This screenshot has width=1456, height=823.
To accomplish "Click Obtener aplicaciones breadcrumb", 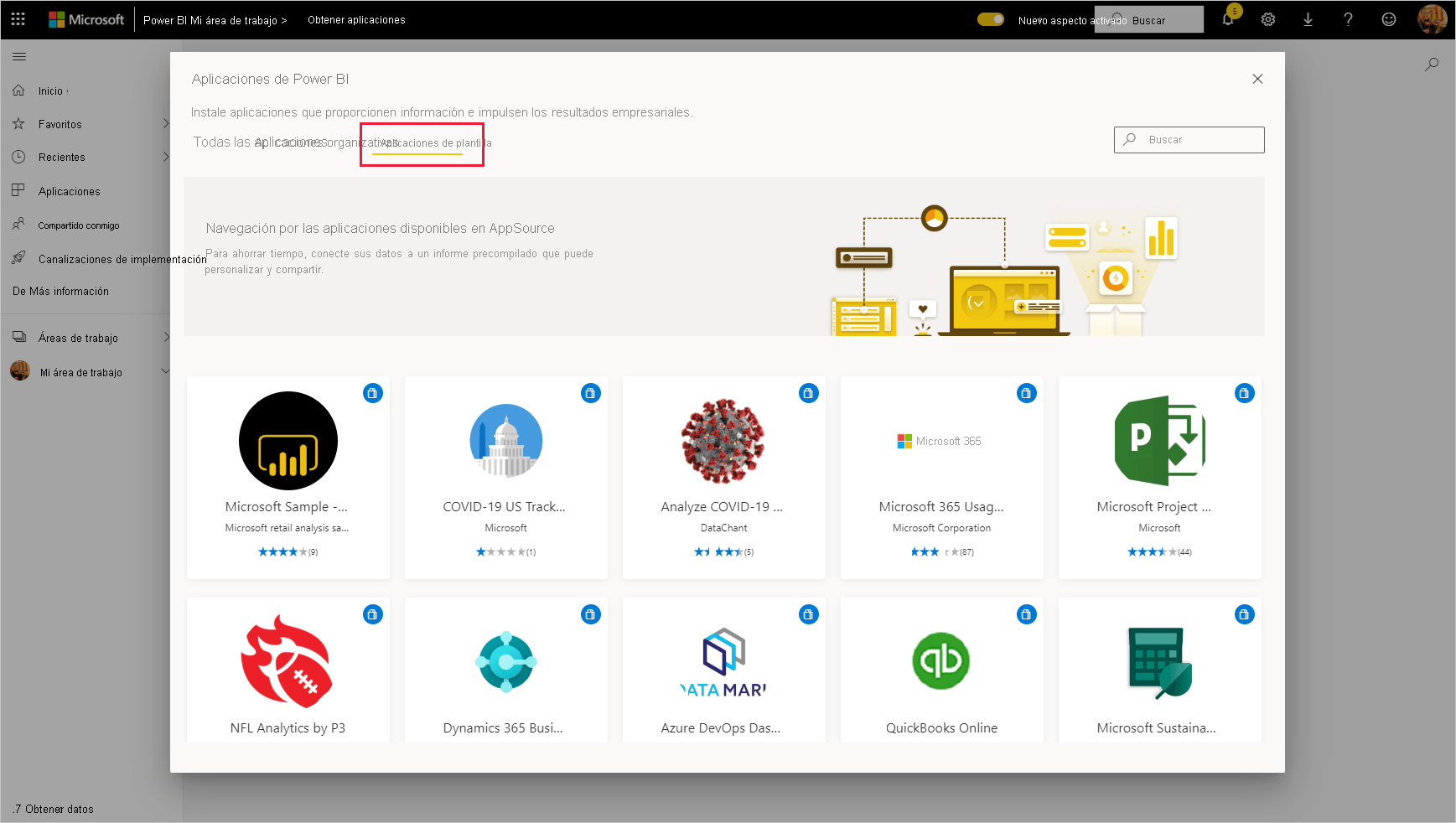I will [356, 19].
